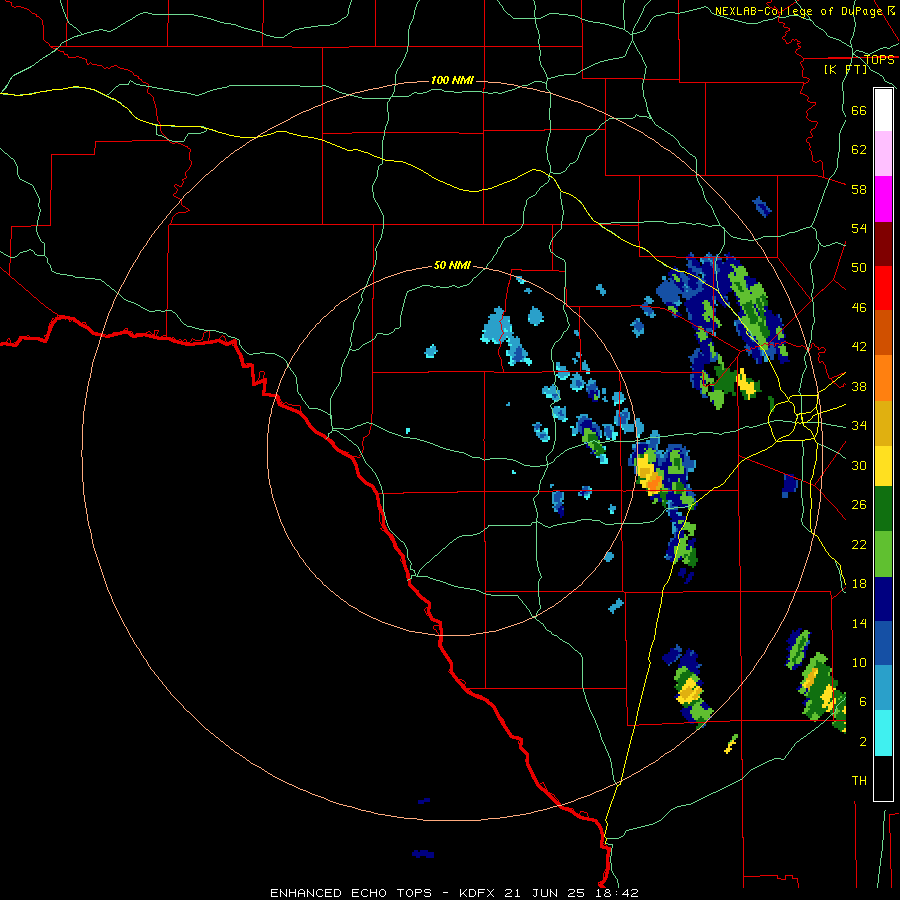This screenshot has width=900, height=900.
Task: Click the '42' legend value
Action: [x=859, y=347]
